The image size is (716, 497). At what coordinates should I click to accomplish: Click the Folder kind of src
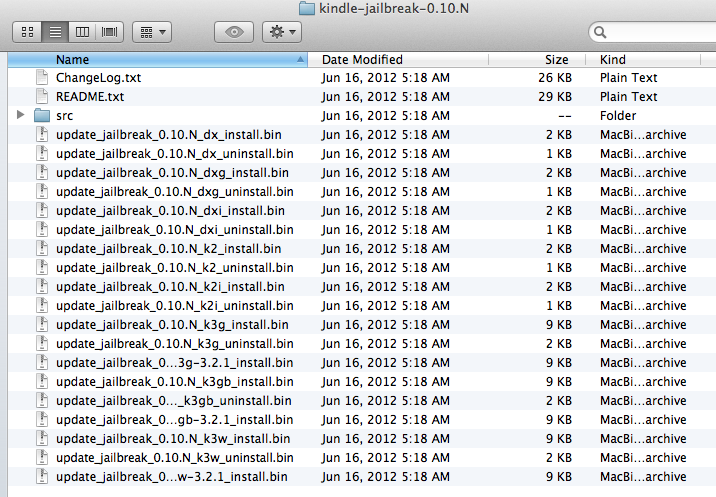point(618,116)
